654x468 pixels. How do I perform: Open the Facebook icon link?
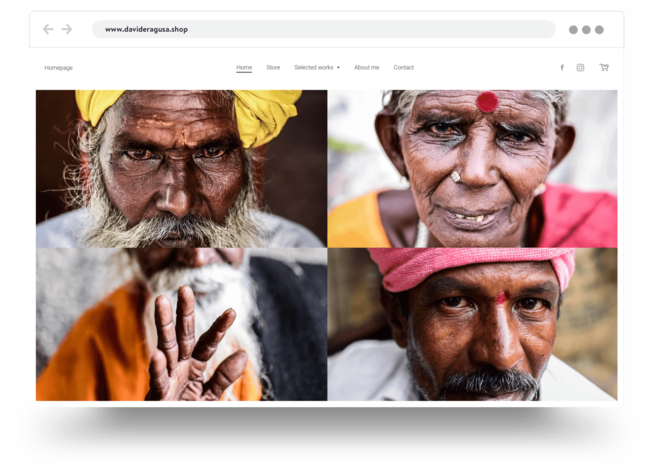click(x=562, y=68)
